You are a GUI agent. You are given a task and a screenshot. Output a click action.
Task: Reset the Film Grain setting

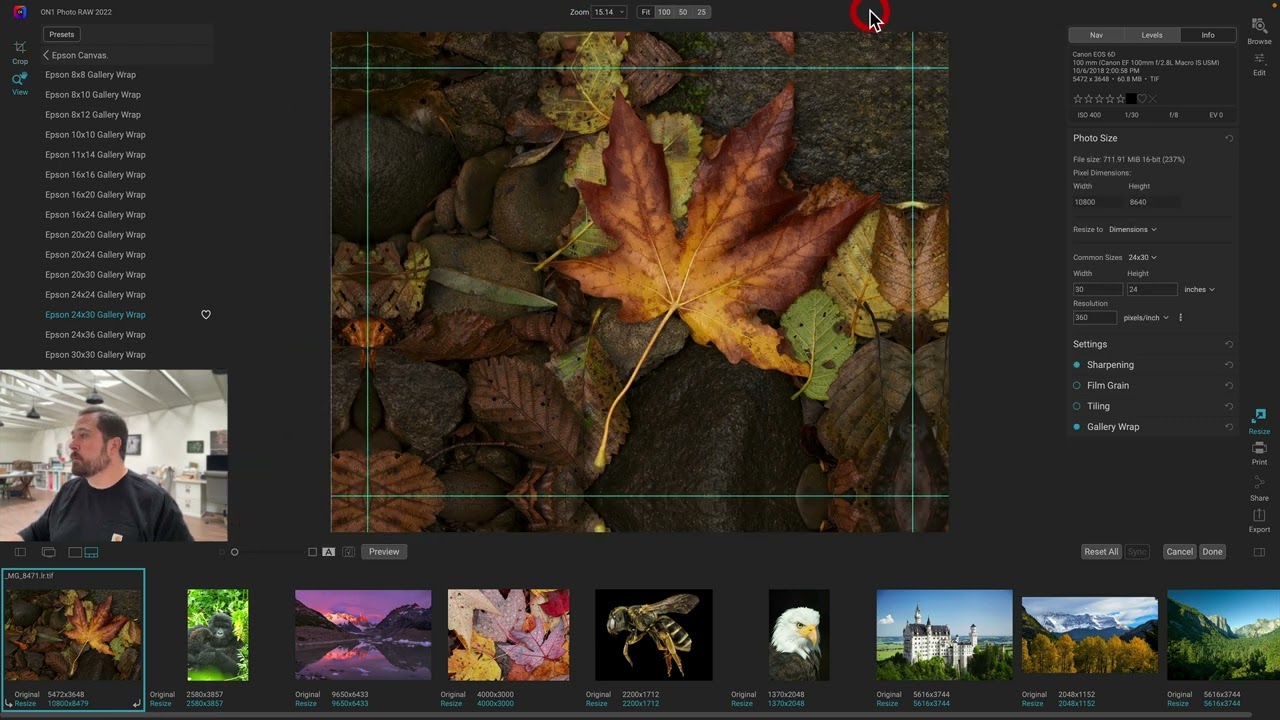point(1229,386)
